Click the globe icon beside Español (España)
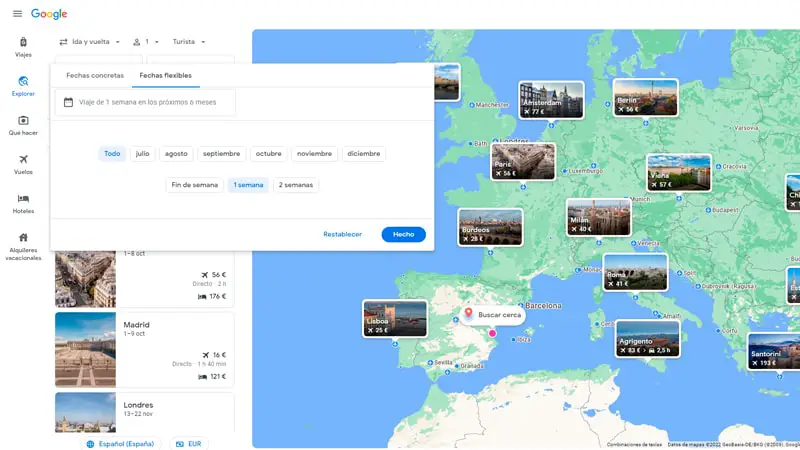Screen dimensions: 800x450 click(90, 444)
